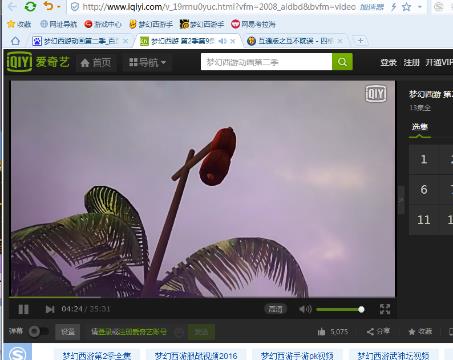Click the iQIYI logo
Viewport: 453px width, 360px height.
click(38, 62)
